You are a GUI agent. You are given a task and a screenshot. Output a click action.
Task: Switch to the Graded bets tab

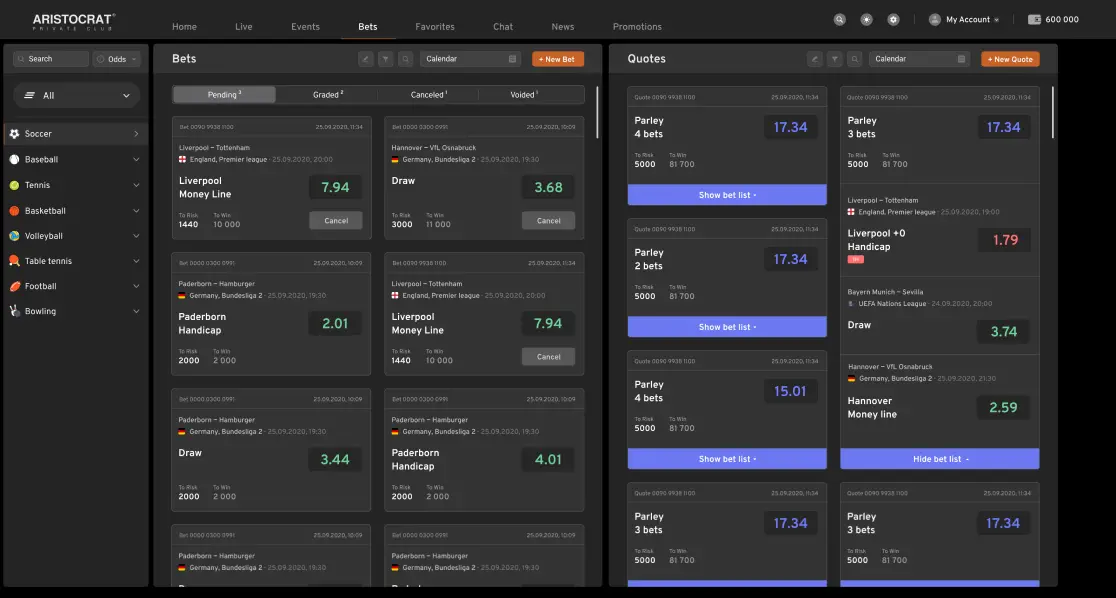pyautogui.click(x=327, y=93)
